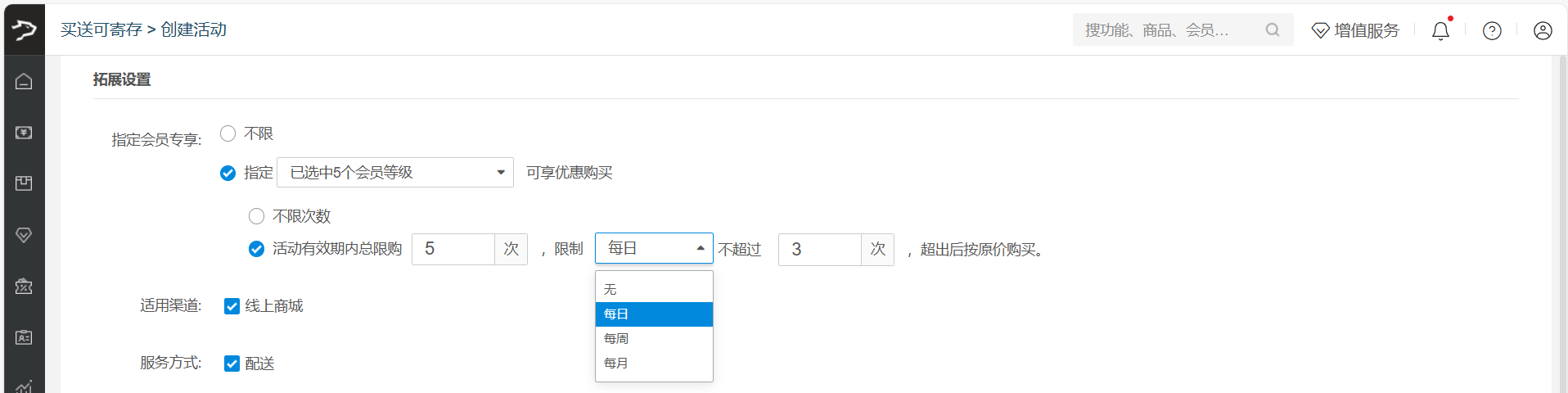Open the coupon marketing icon in the sidebar
1568x393 pixels.
(x=24, y=287)
